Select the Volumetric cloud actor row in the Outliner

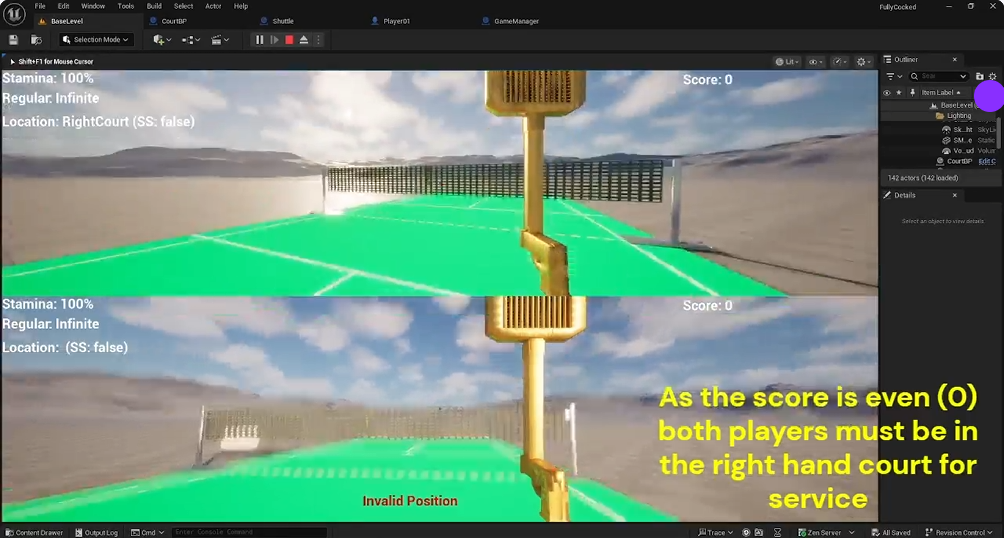pyautogui.click(x=939, y=151)
